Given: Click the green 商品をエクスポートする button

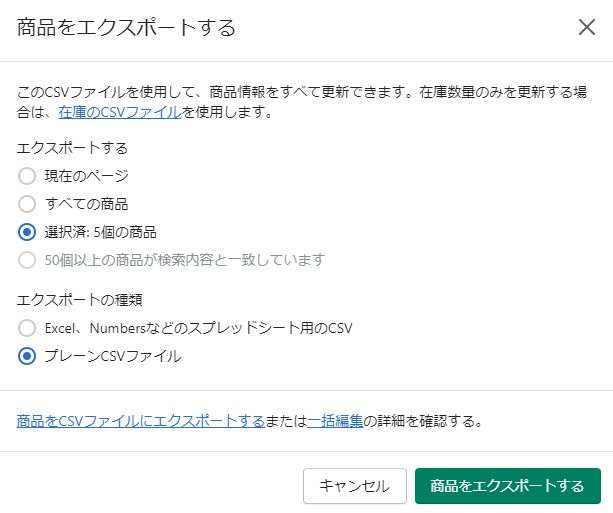Looking at the screenshot, I should (x=508, y=486).
